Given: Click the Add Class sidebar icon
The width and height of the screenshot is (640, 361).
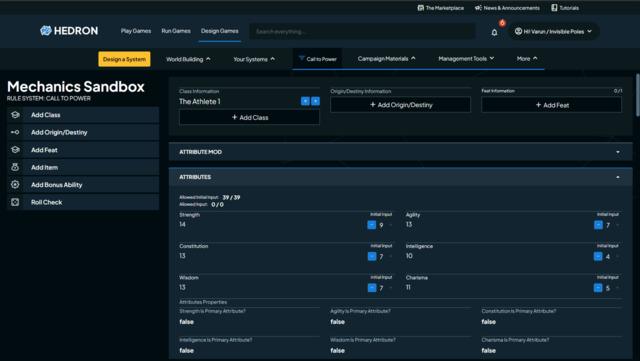Looking at the screenshot, I should (15, 115).
